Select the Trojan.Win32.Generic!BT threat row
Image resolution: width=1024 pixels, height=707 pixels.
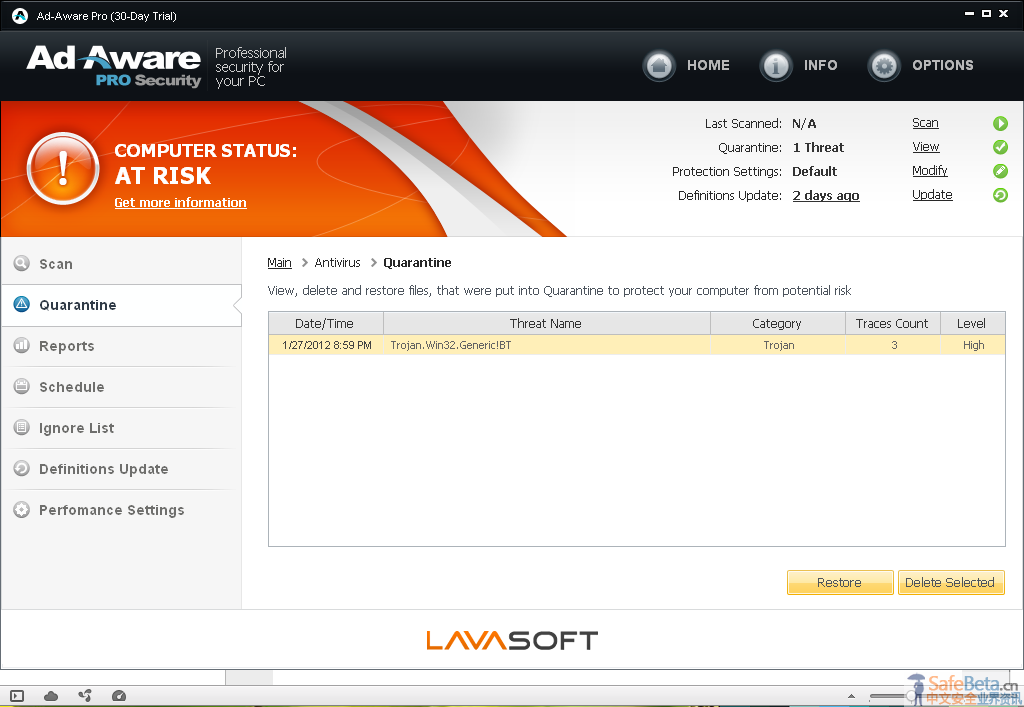[x=637, y=345]
